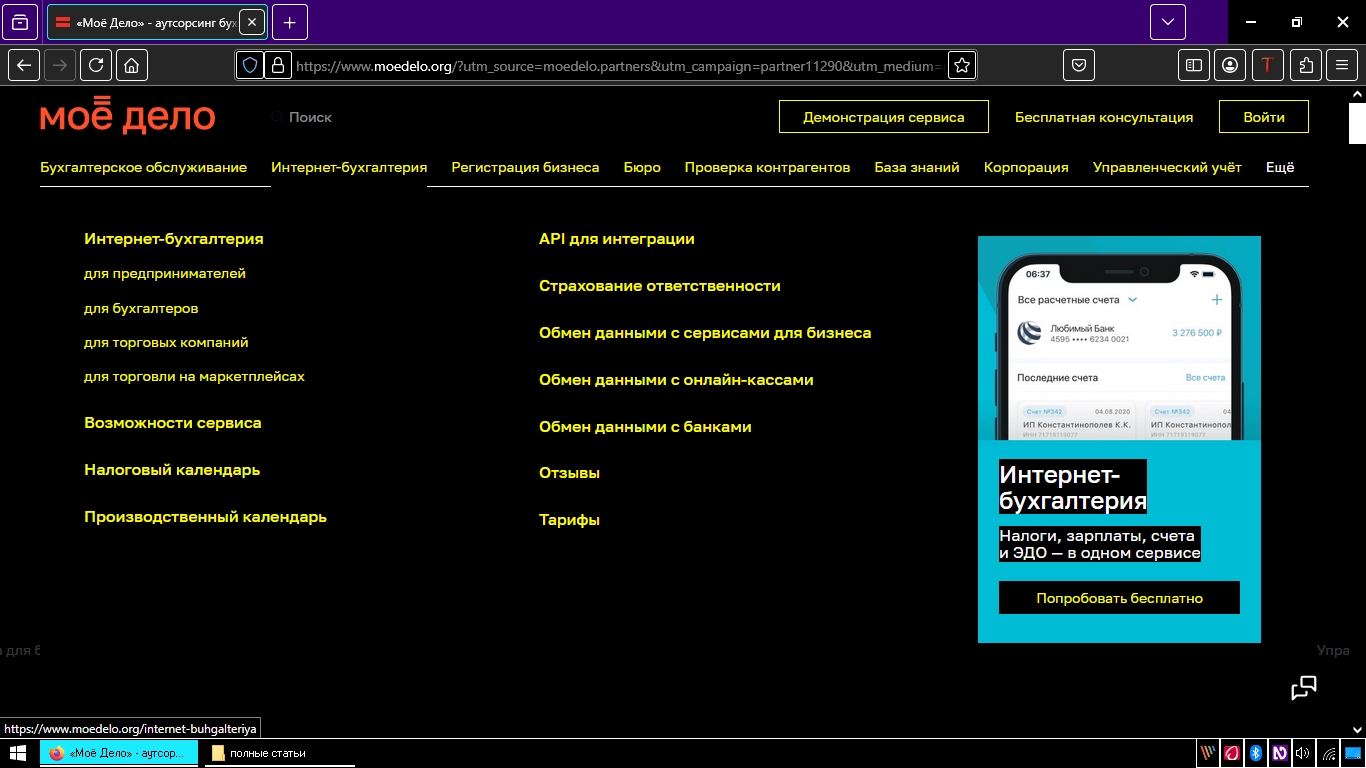Open Обмен данными с банками link

(645, 427)
